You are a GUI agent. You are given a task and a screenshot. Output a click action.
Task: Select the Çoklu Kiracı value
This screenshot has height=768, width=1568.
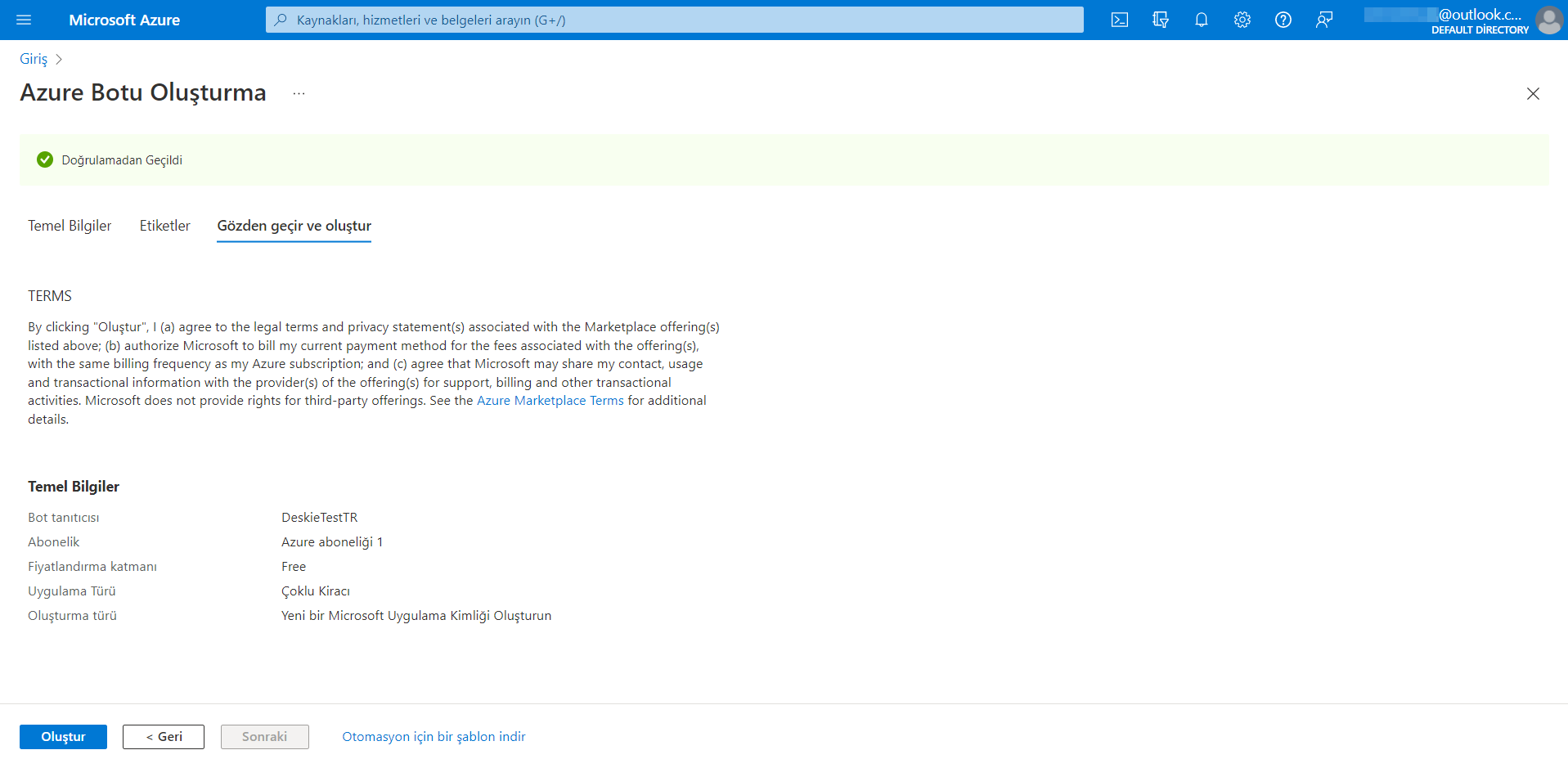316,591
